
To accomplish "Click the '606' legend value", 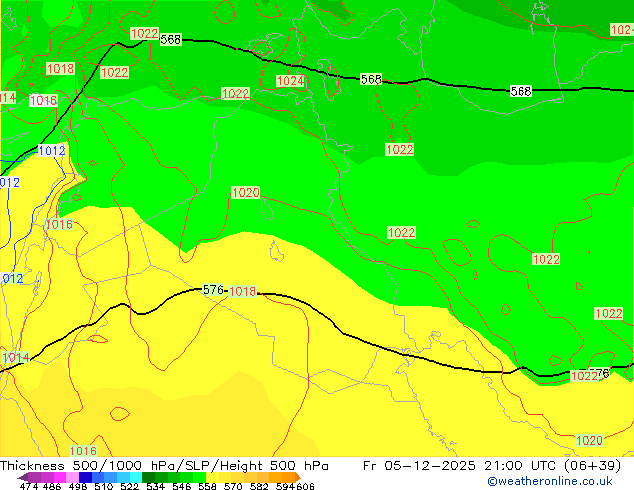I will 305,486.
